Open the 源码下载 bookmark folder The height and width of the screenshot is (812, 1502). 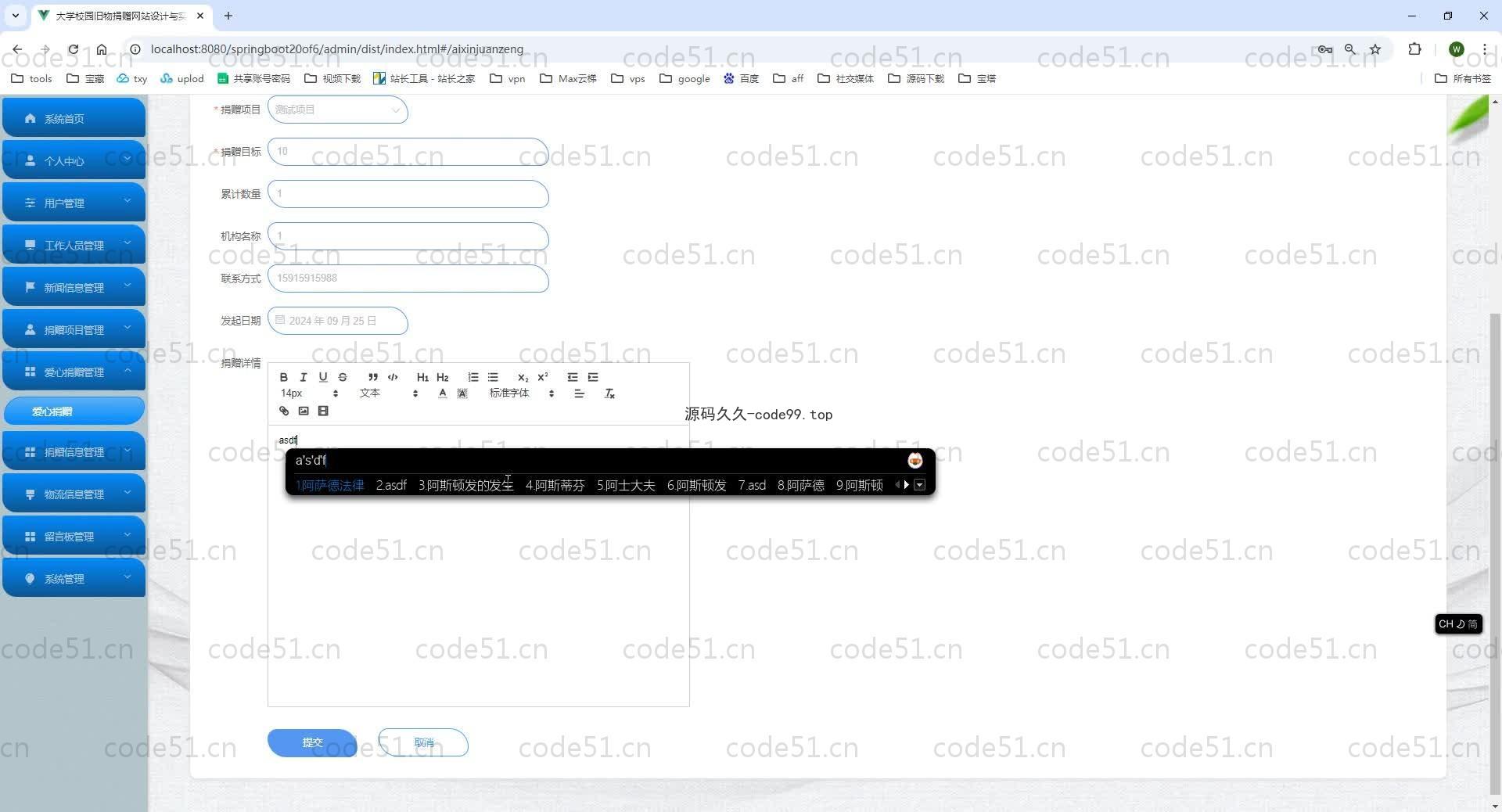[x=916, y=78]
